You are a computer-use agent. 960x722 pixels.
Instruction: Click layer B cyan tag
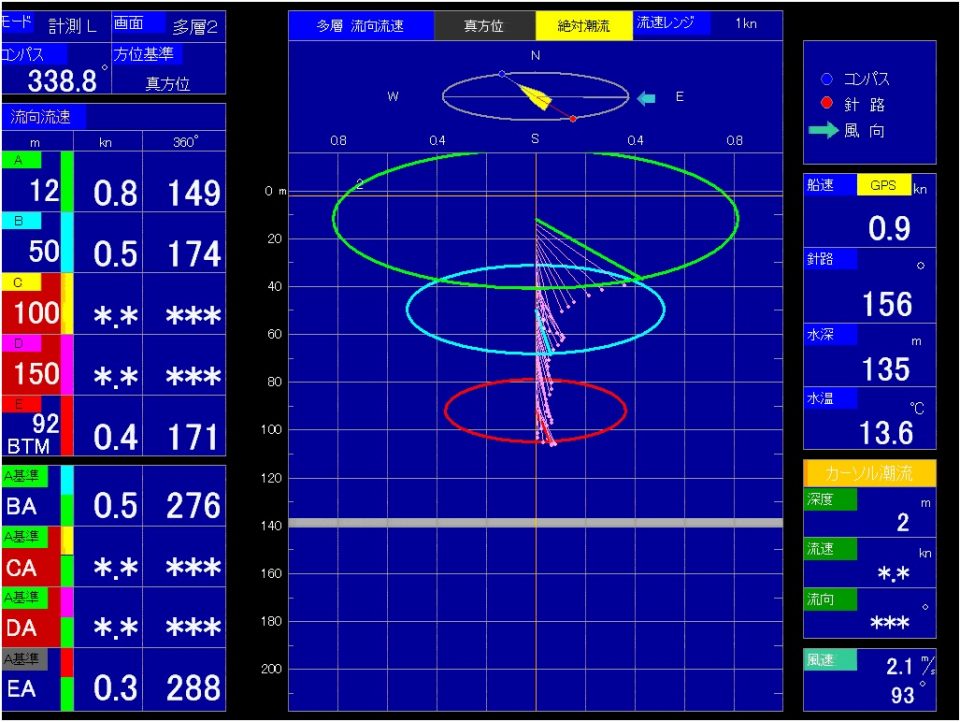pos(21,220)
